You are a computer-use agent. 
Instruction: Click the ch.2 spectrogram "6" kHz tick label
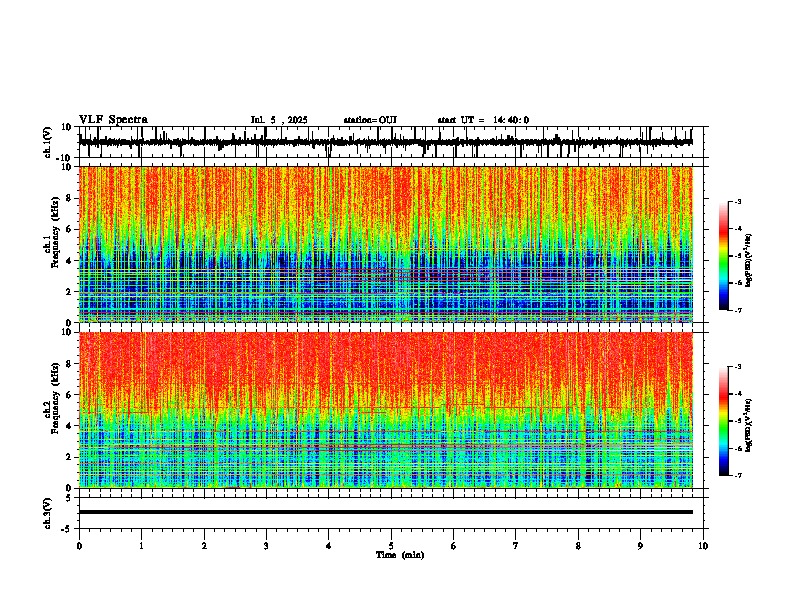pyautogui.click(x=69, y=394)
